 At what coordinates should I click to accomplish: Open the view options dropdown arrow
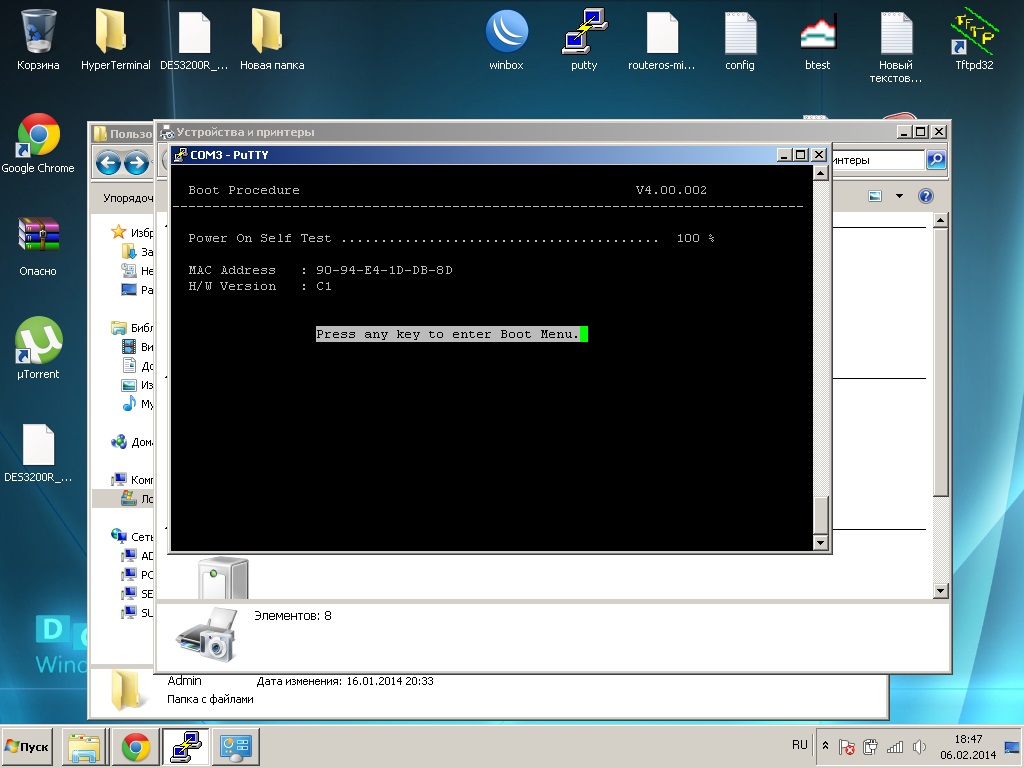pyautogui.click(x=898, y=196)
